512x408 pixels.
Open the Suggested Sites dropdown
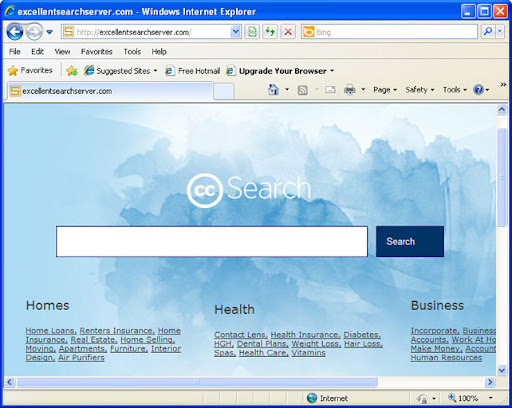coord(121,71)
